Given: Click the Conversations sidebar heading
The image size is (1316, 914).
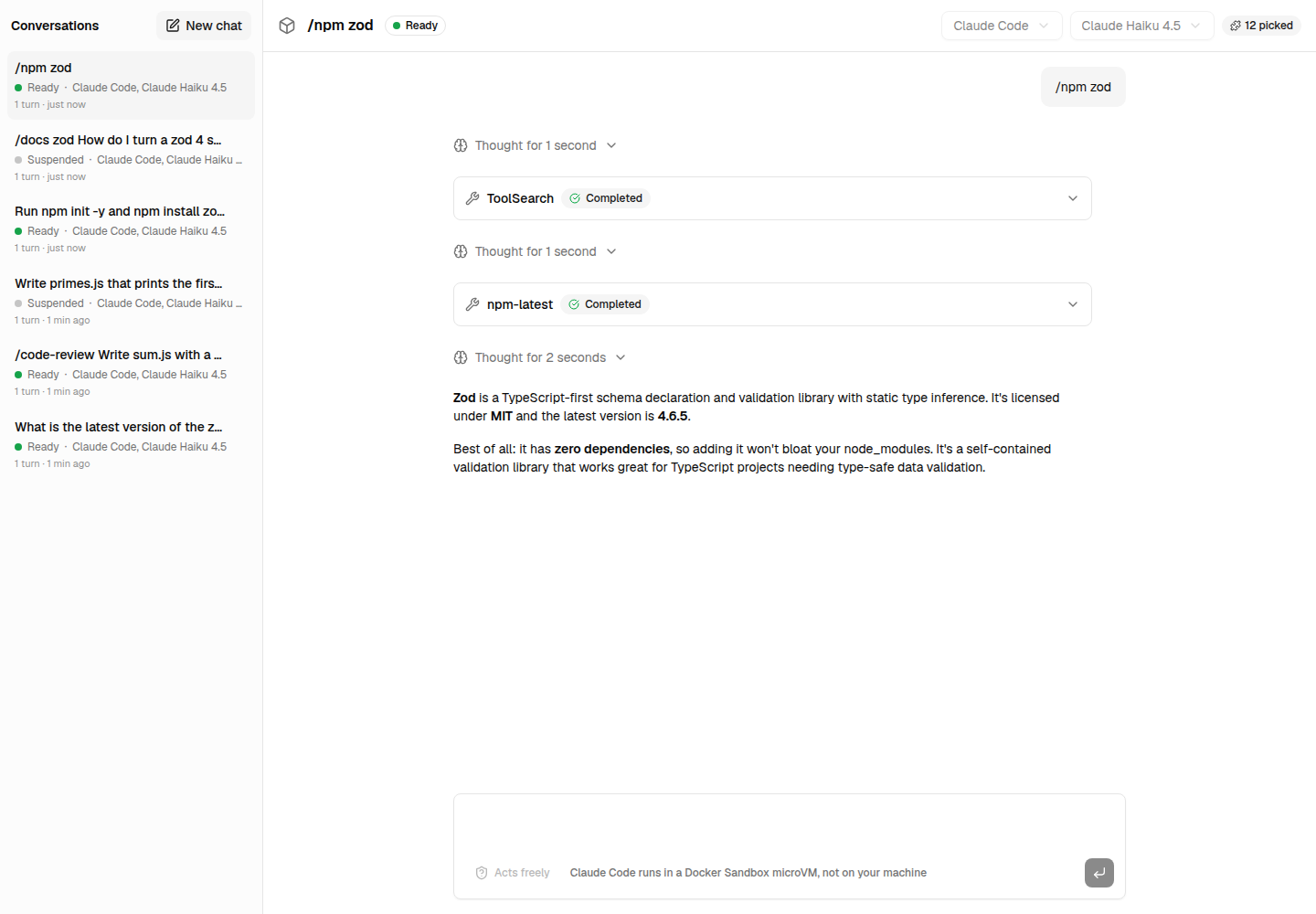Looking at the screenshot, I should (55, 26).
